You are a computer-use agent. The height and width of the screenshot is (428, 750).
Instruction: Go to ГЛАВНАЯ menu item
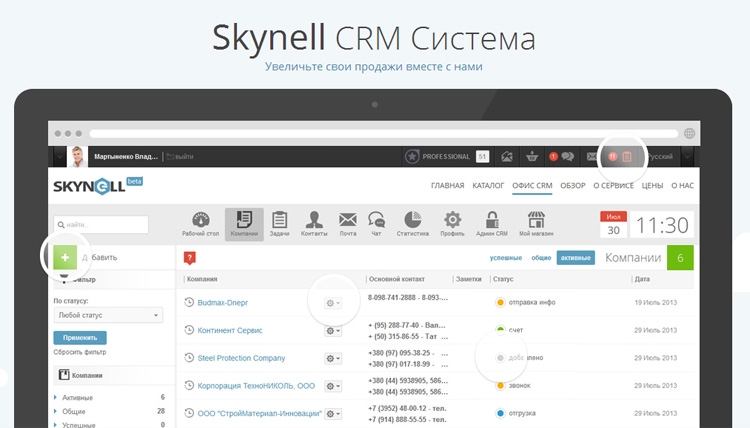tap(447, 186)
